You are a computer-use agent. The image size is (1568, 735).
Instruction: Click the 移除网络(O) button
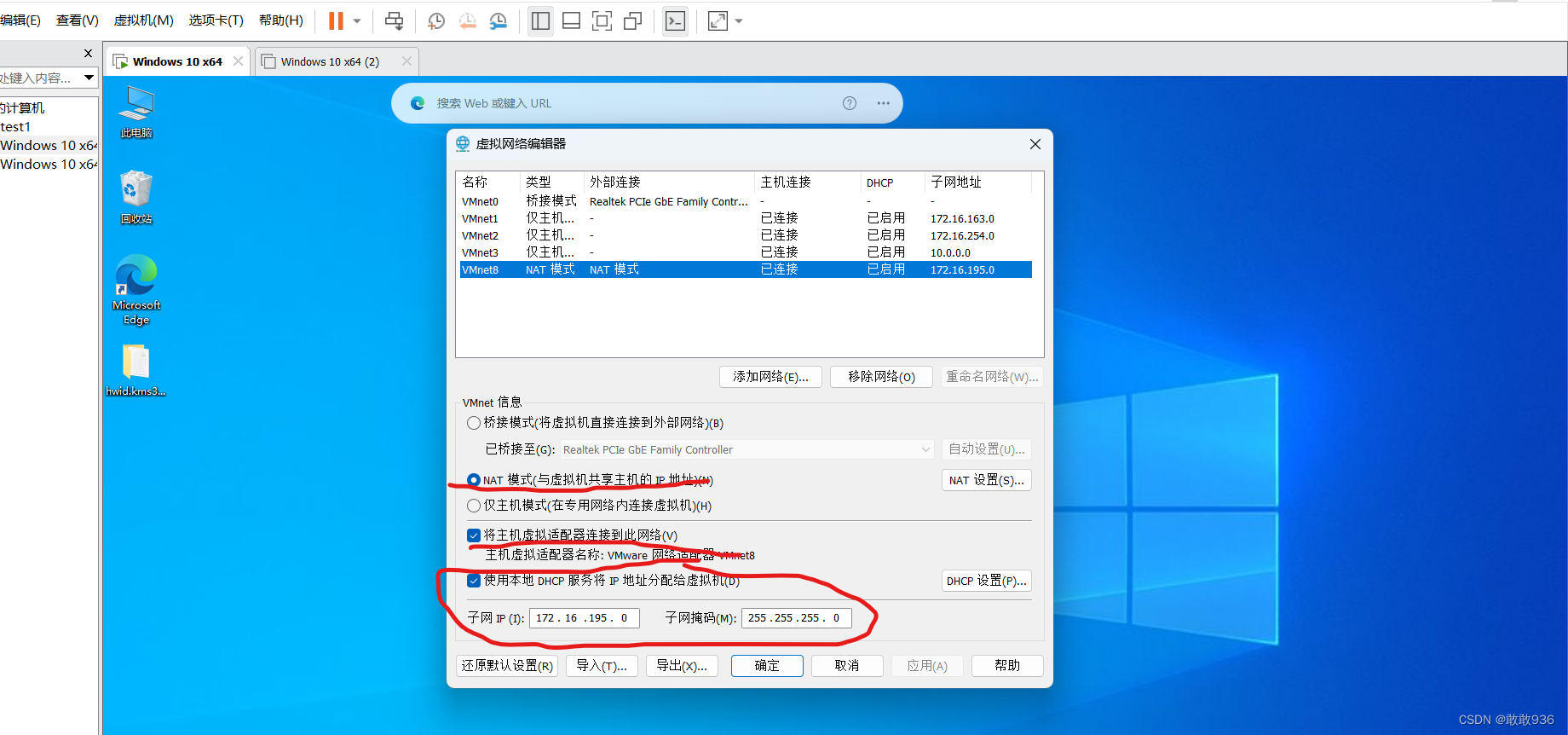[881, 377]
